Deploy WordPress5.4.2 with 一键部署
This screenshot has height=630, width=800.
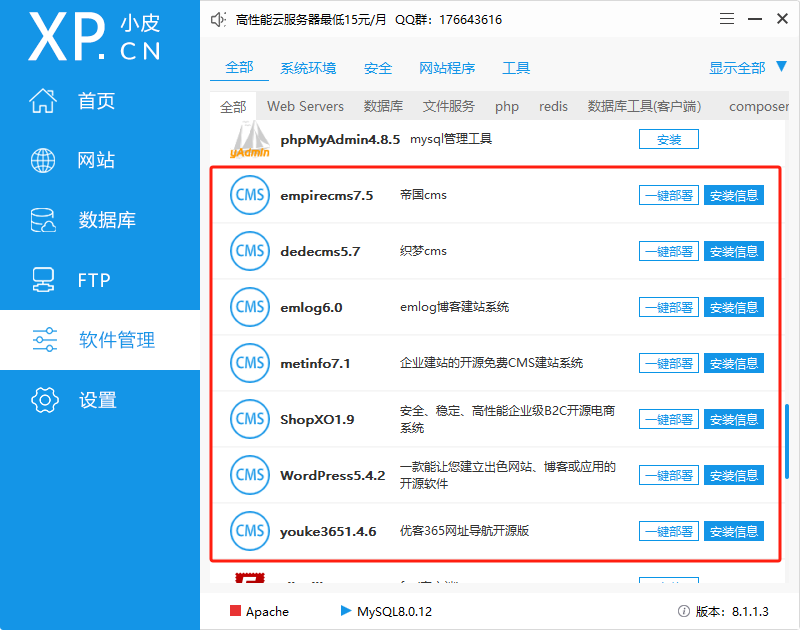[x=668, y=475]
